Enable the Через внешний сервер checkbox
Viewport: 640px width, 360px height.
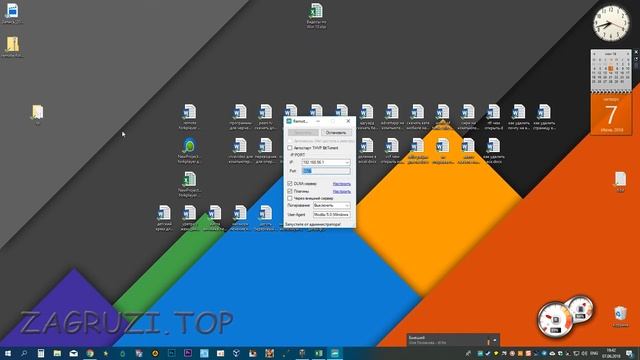(x=290, y=198)
